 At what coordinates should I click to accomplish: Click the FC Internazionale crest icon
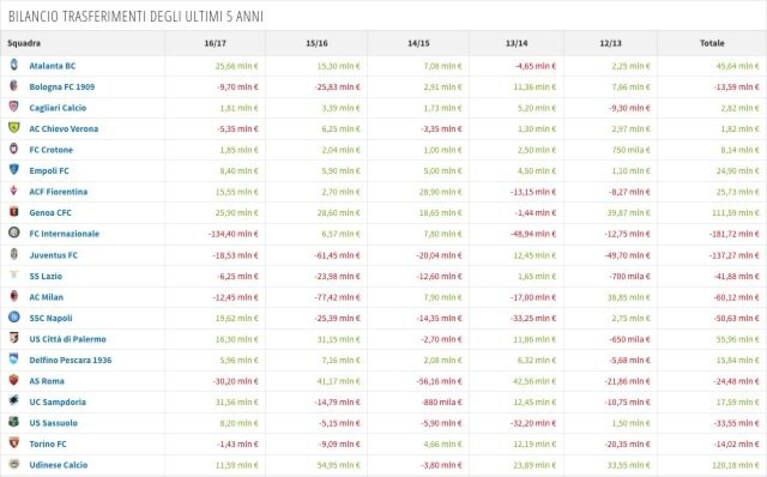(14, 233)
